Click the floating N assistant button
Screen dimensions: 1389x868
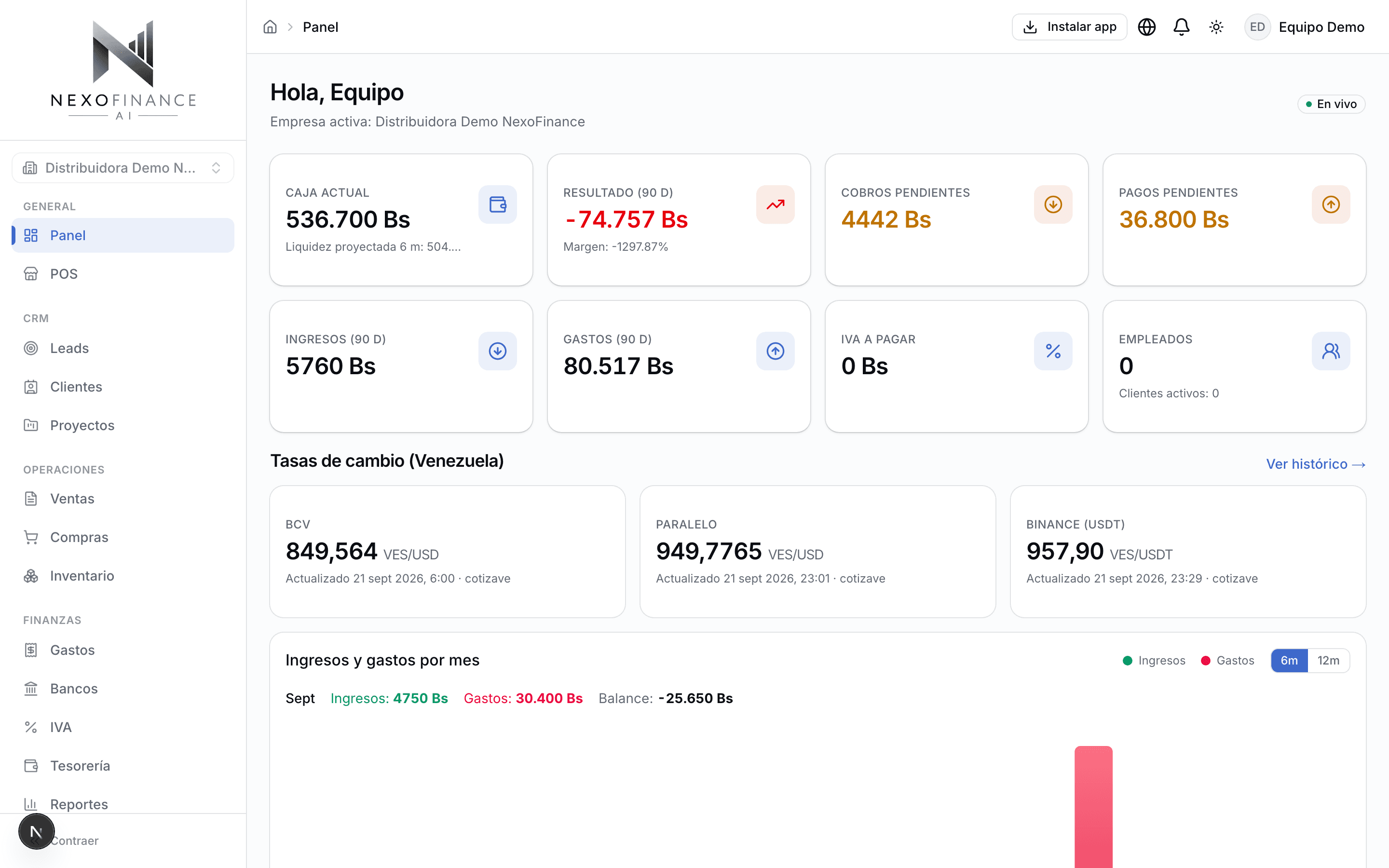pyautogui.click(x=36, y=832)
